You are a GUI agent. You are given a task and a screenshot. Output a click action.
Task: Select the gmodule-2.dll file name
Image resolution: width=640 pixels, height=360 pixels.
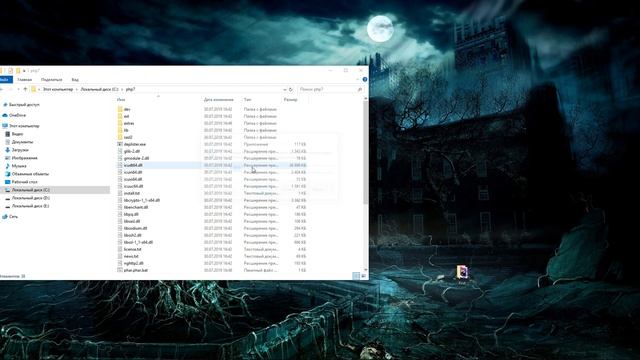136,158
